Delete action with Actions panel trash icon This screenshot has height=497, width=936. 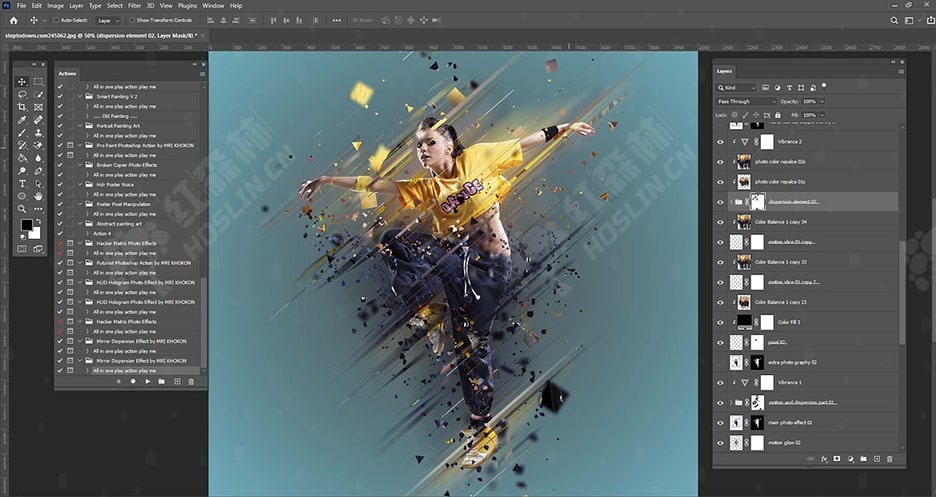pos(191,381)
